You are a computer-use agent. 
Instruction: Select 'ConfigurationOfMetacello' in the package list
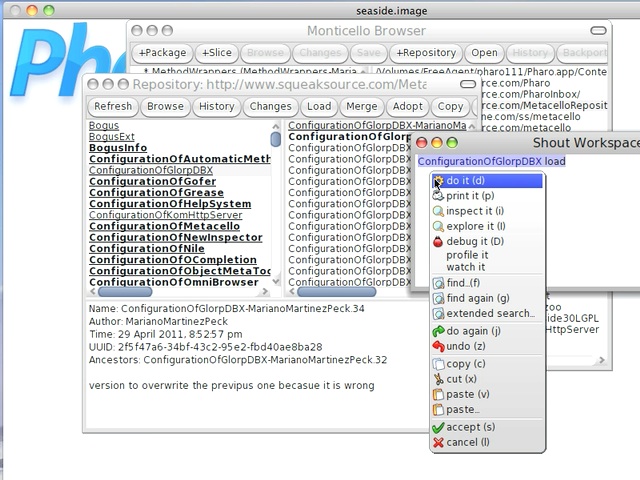164,226
